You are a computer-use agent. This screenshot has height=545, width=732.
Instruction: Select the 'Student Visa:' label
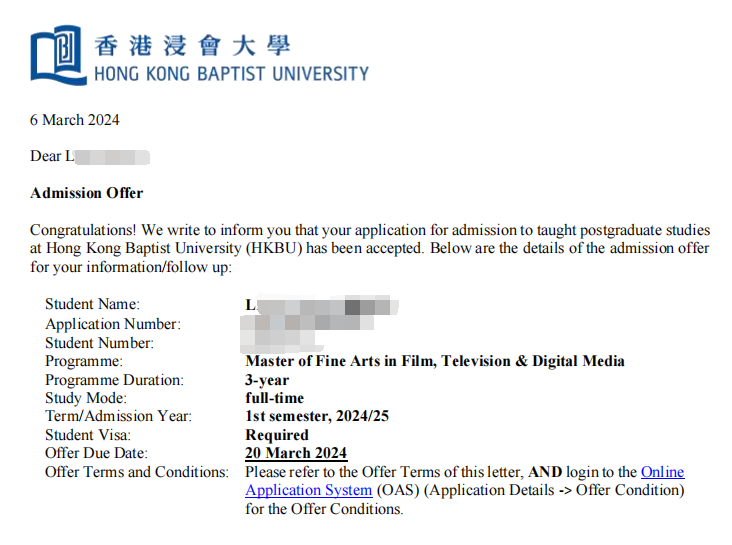(88, 435)
